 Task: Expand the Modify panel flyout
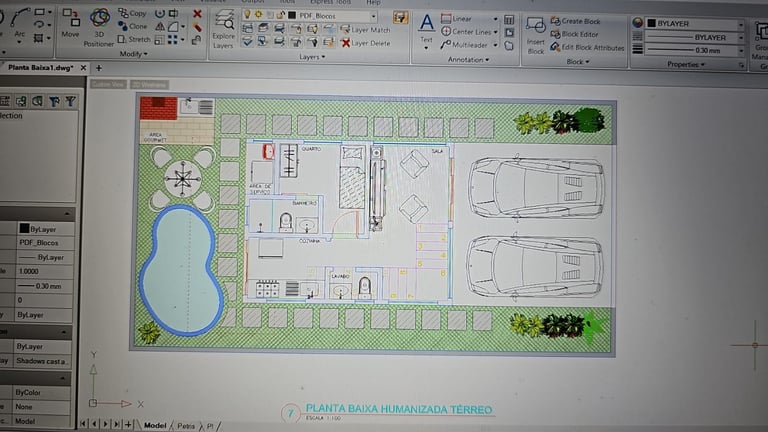pyautogui.click(x=133, y=54)
